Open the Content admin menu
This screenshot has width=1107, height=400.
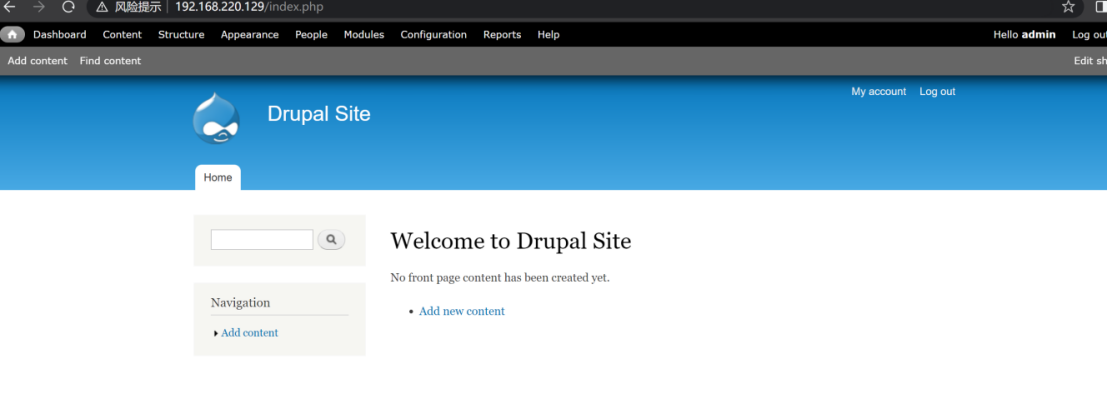pos(122,35)
